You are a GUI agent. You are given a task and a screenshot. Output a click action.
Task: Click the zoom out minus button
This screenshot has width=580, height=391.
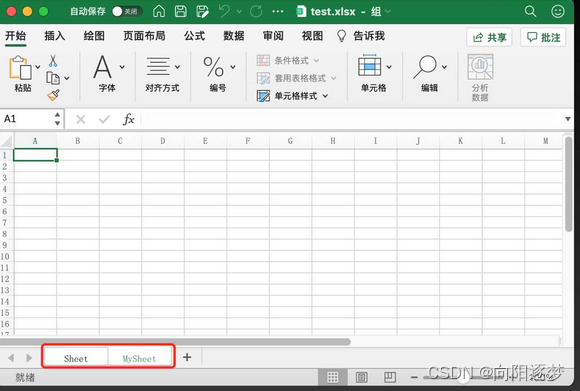coord(414,377)
